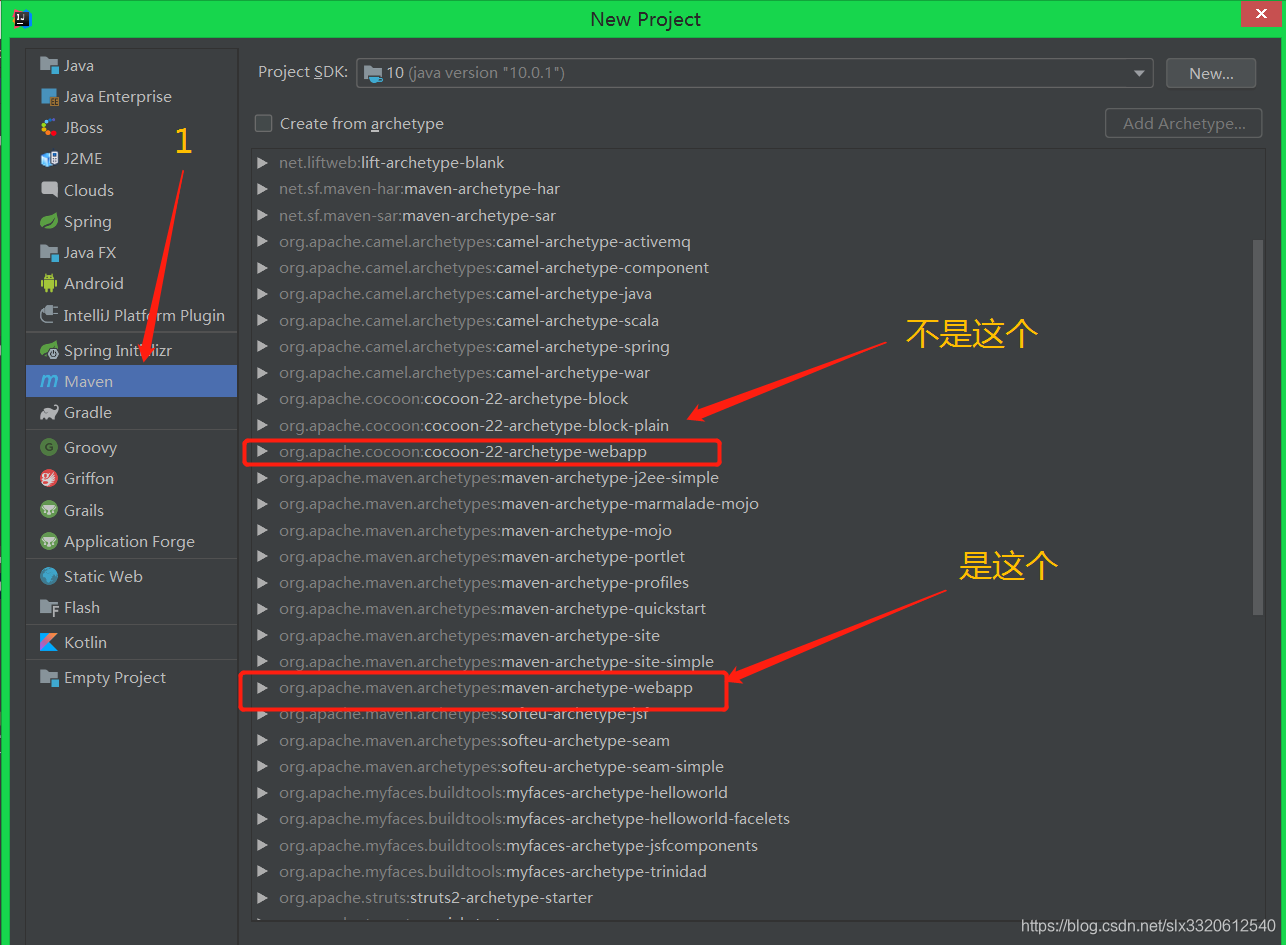Select the Kotlin project type

click(x=131, y=642)
